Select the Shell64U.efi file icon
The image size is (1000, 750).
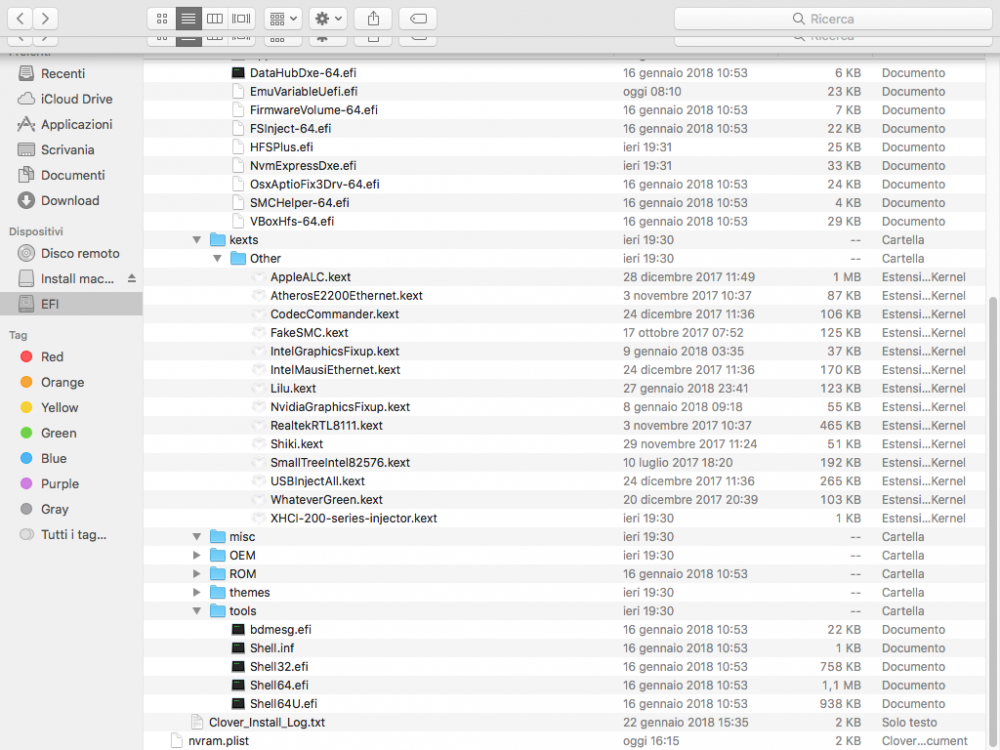[238, 703]
